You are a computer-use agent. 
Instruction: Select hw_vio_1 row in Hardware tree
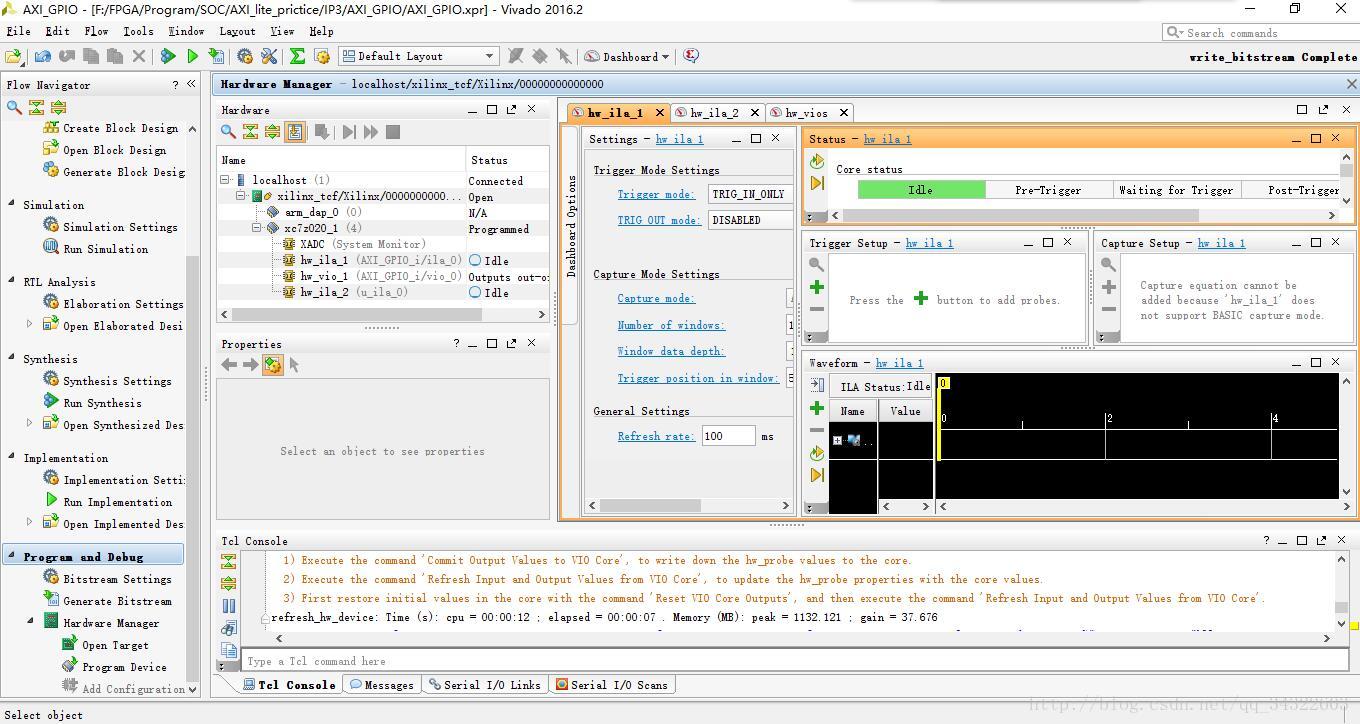coord(383,276)
